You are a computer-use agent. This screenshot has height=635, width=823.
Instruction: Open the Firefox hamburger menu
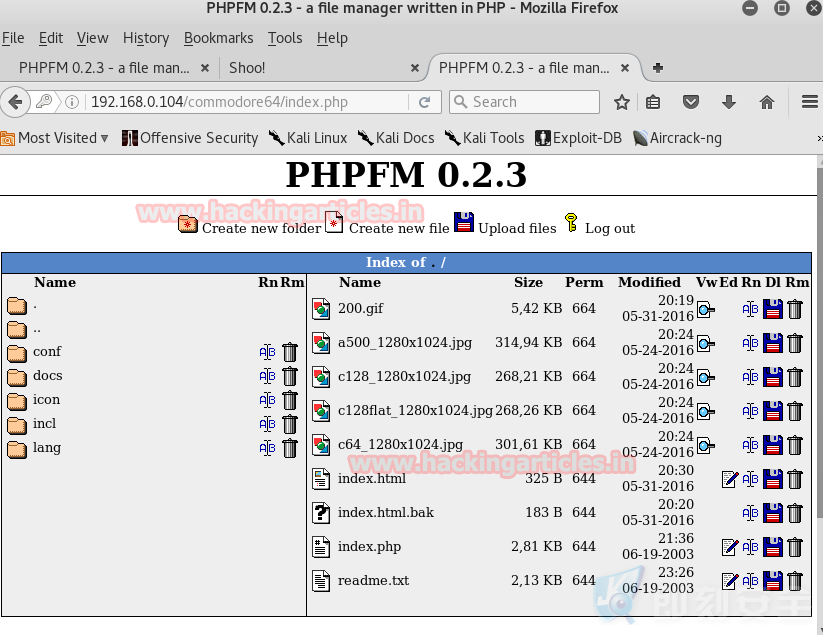[810, 102]
